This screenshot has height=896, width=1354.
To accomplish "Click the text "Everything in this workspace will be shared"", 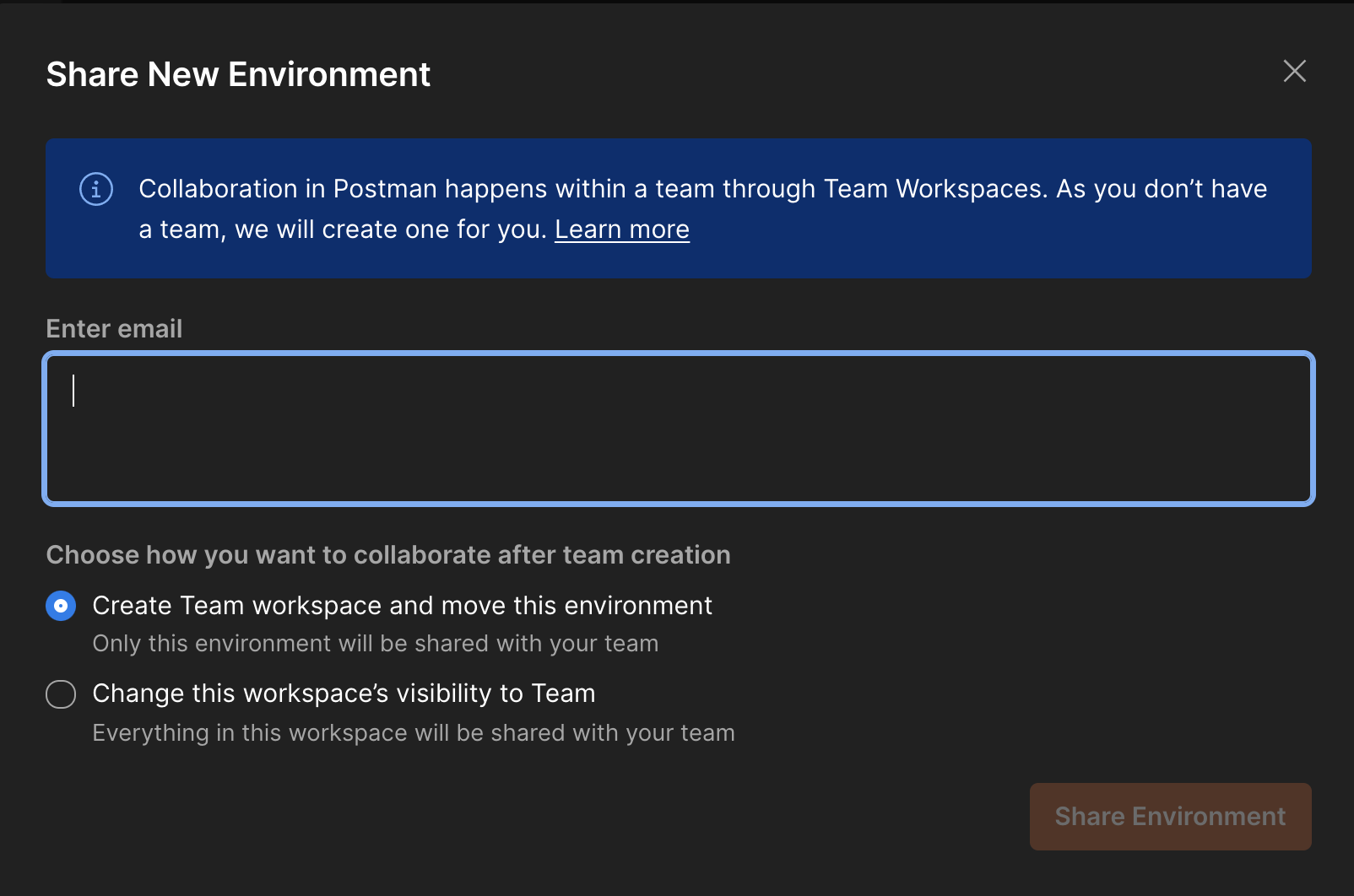I will pos(413,732).
